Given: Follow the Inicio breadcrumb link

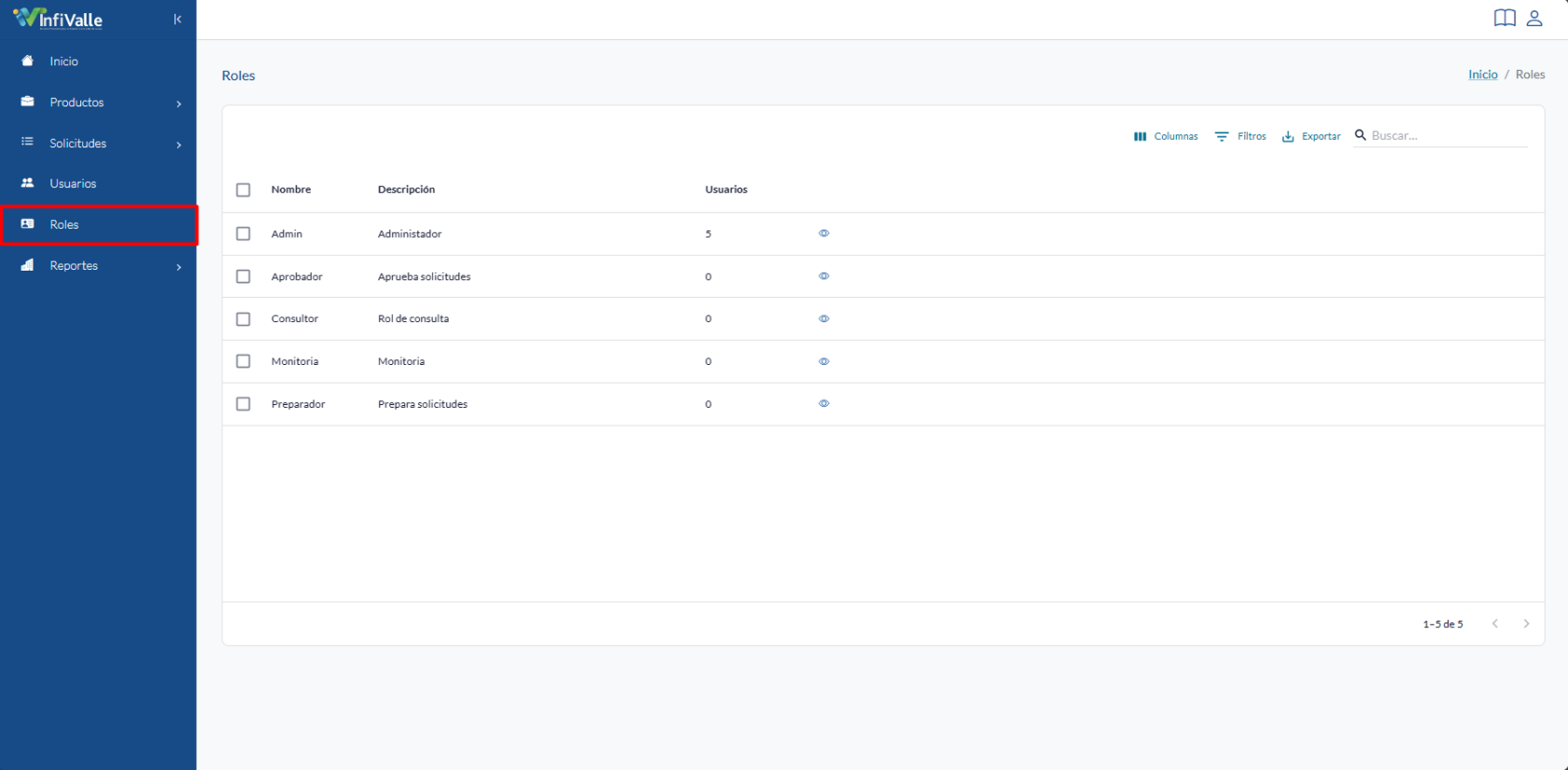Looking at the screenshot, I should coord(1482,75).
